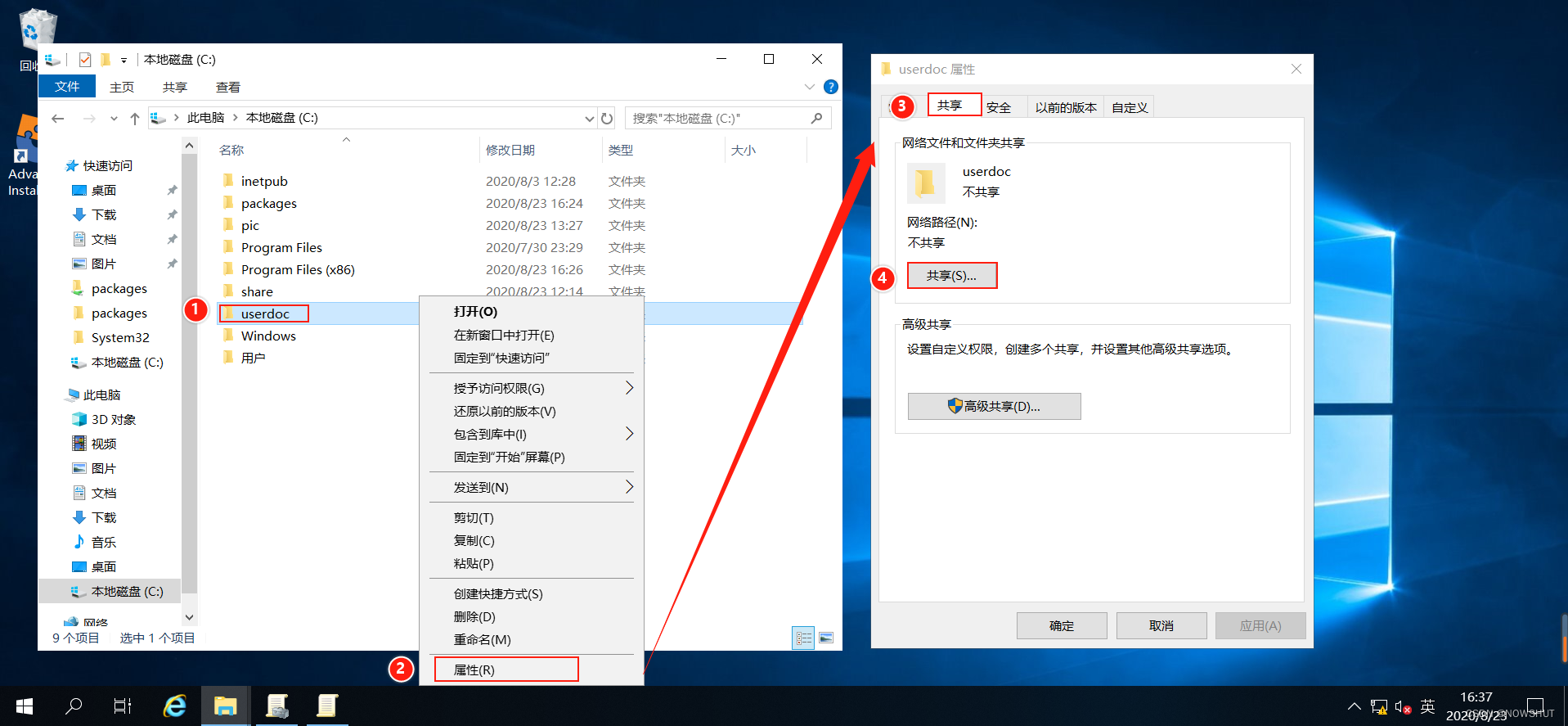This screenshot has height=726, width=1568.
Task: Open Task View on the taskbar
Action: coord(123,706)
